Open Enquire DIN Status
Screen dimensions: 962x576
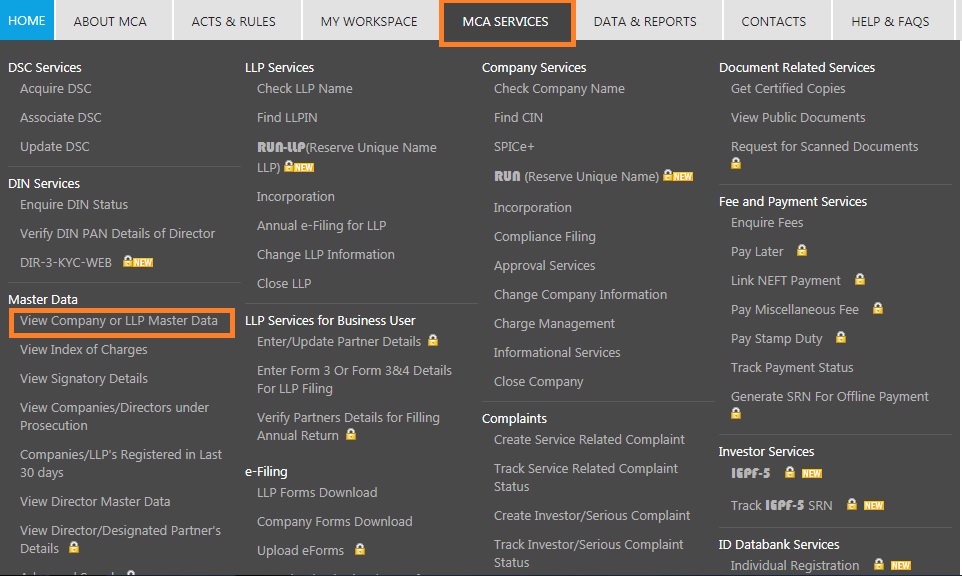coord(74,204)
